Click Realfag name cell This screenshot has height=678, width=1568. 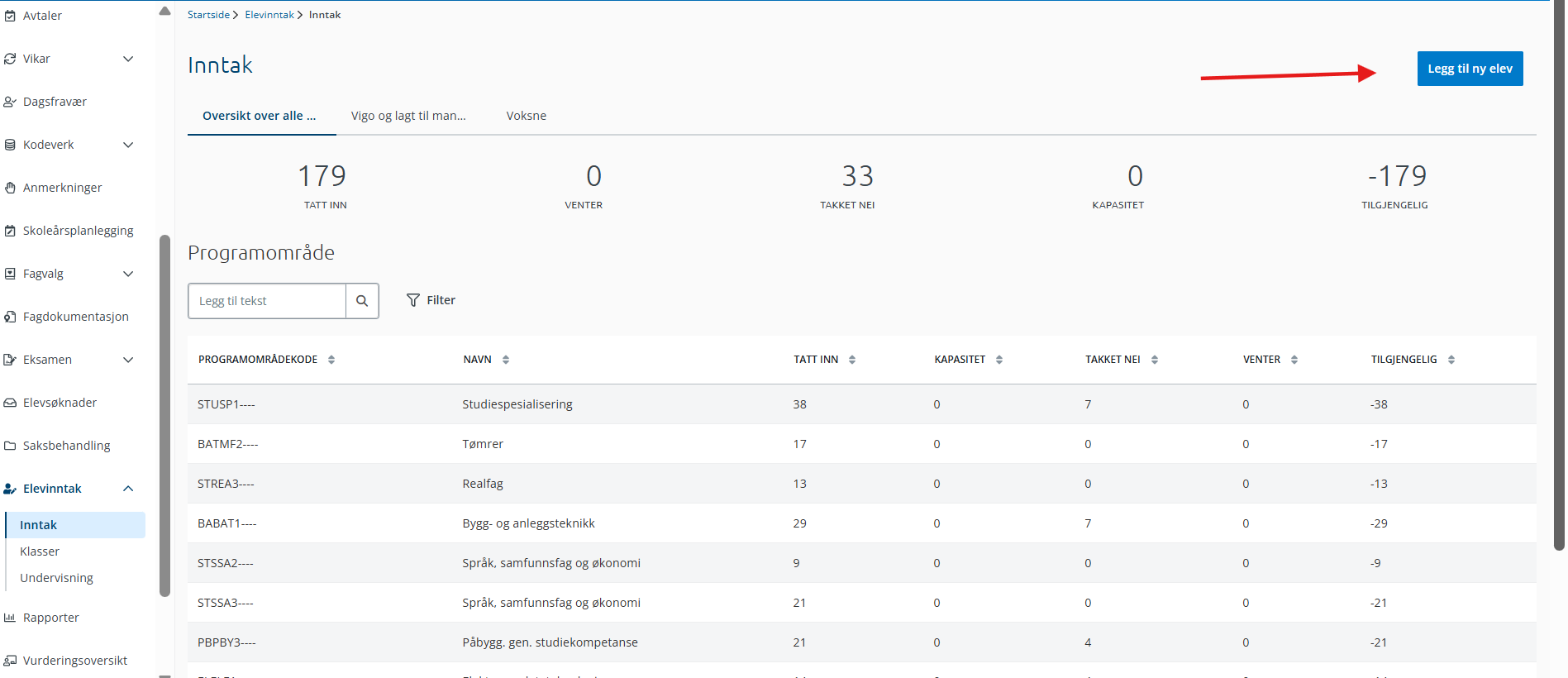coord(483,484)
